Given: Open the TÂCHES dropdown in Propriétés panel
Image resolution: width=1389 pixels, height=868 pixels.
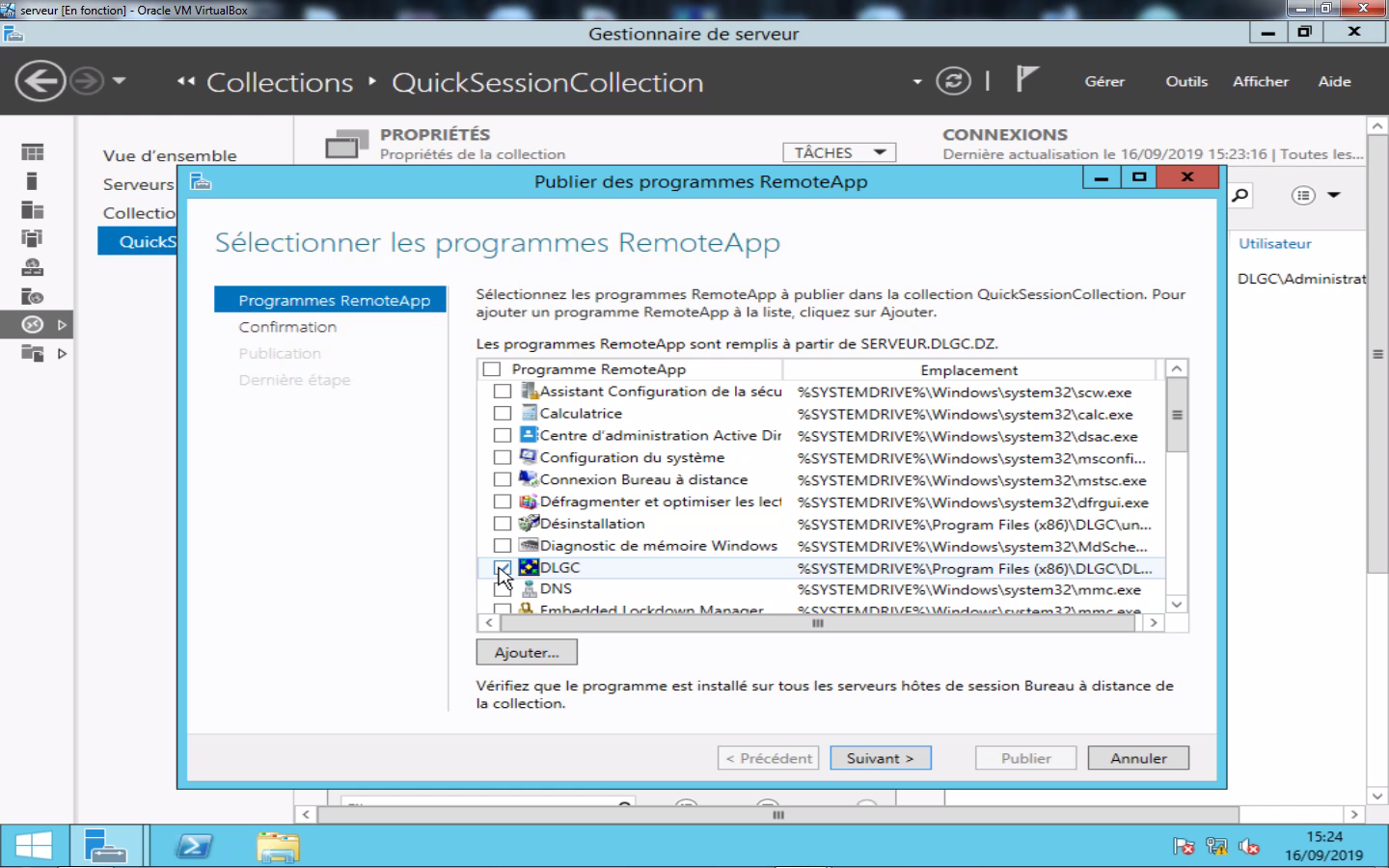Looking at the screenshot, I should [838, 151].
